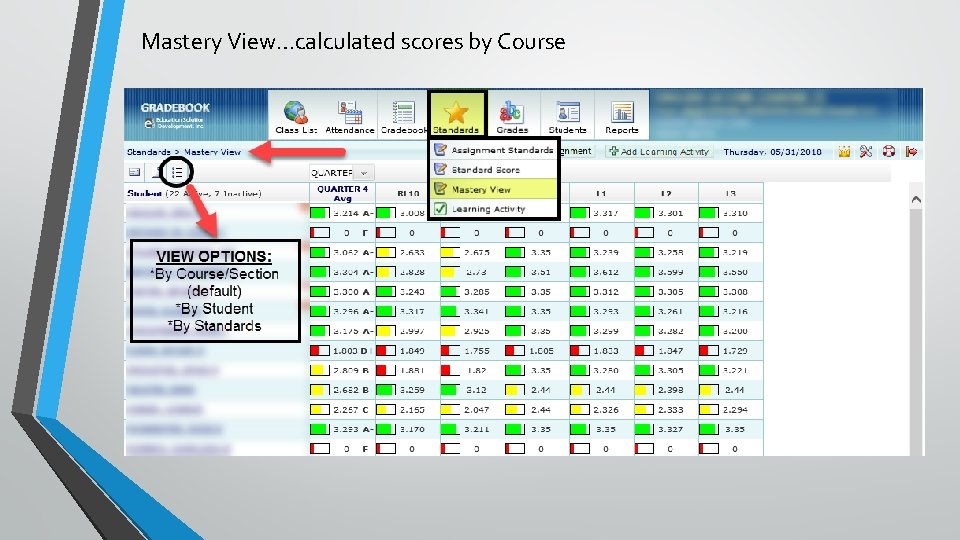Click the 3.300 A average cell
The image size is (960, 540).
342,291
